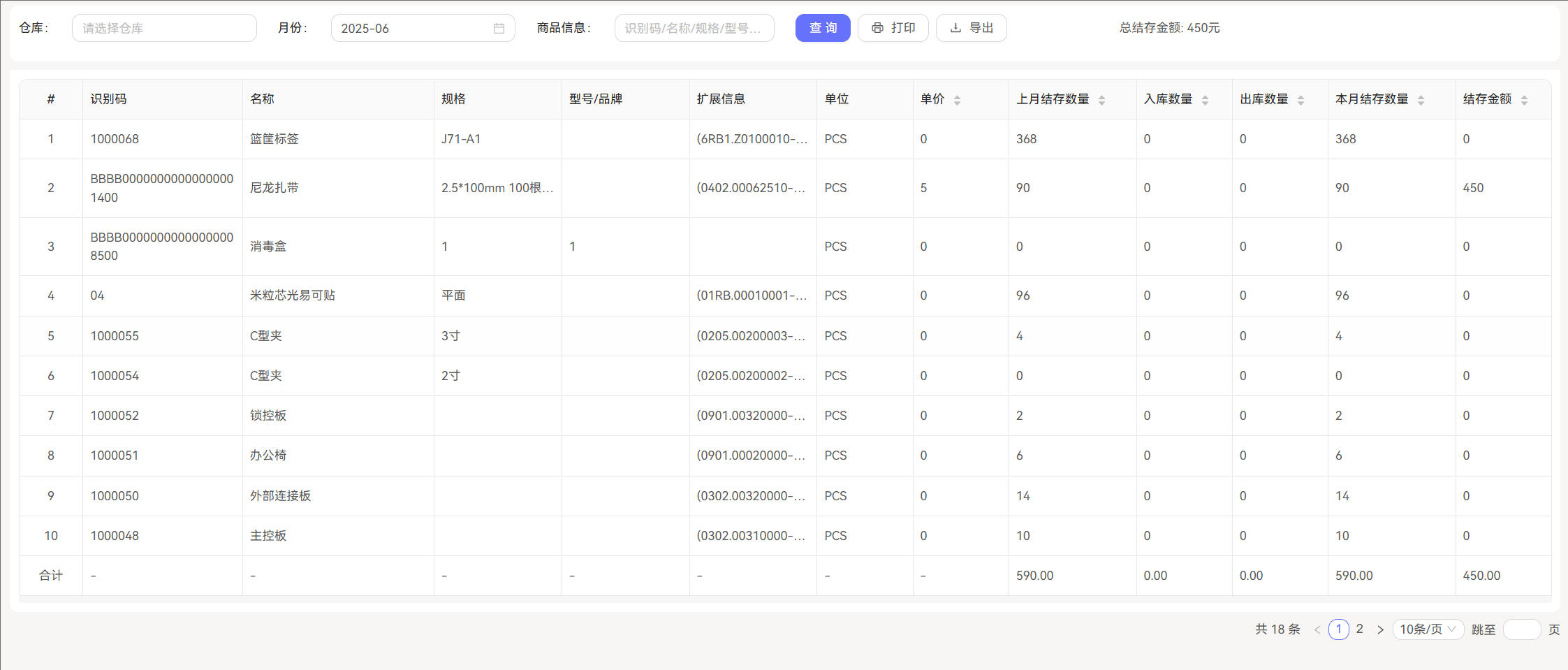Sort by 入库数量 column sort icon

point(1205,100)
